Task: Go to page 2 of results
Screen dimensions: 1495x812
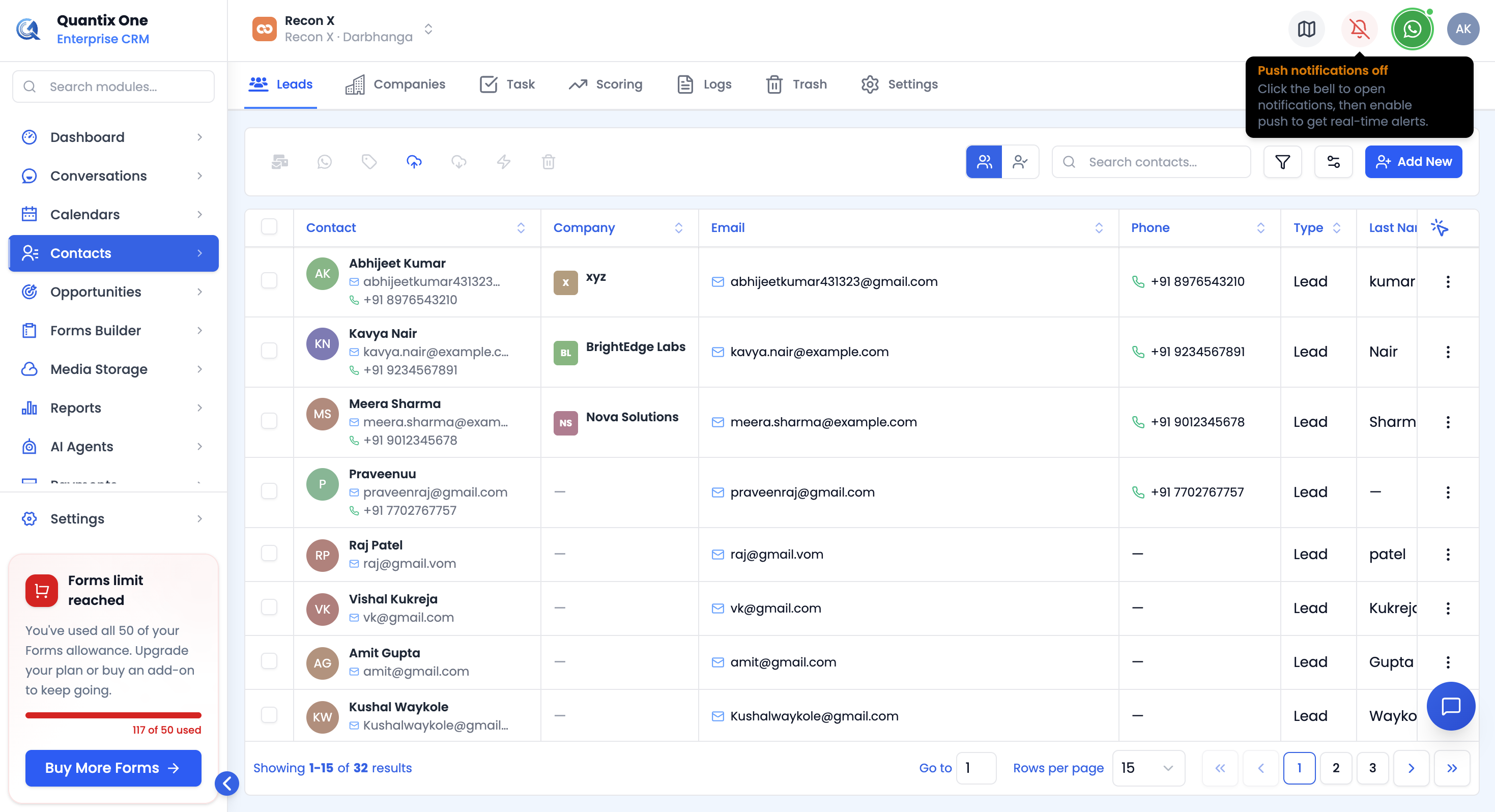Action: [1335, 768]
